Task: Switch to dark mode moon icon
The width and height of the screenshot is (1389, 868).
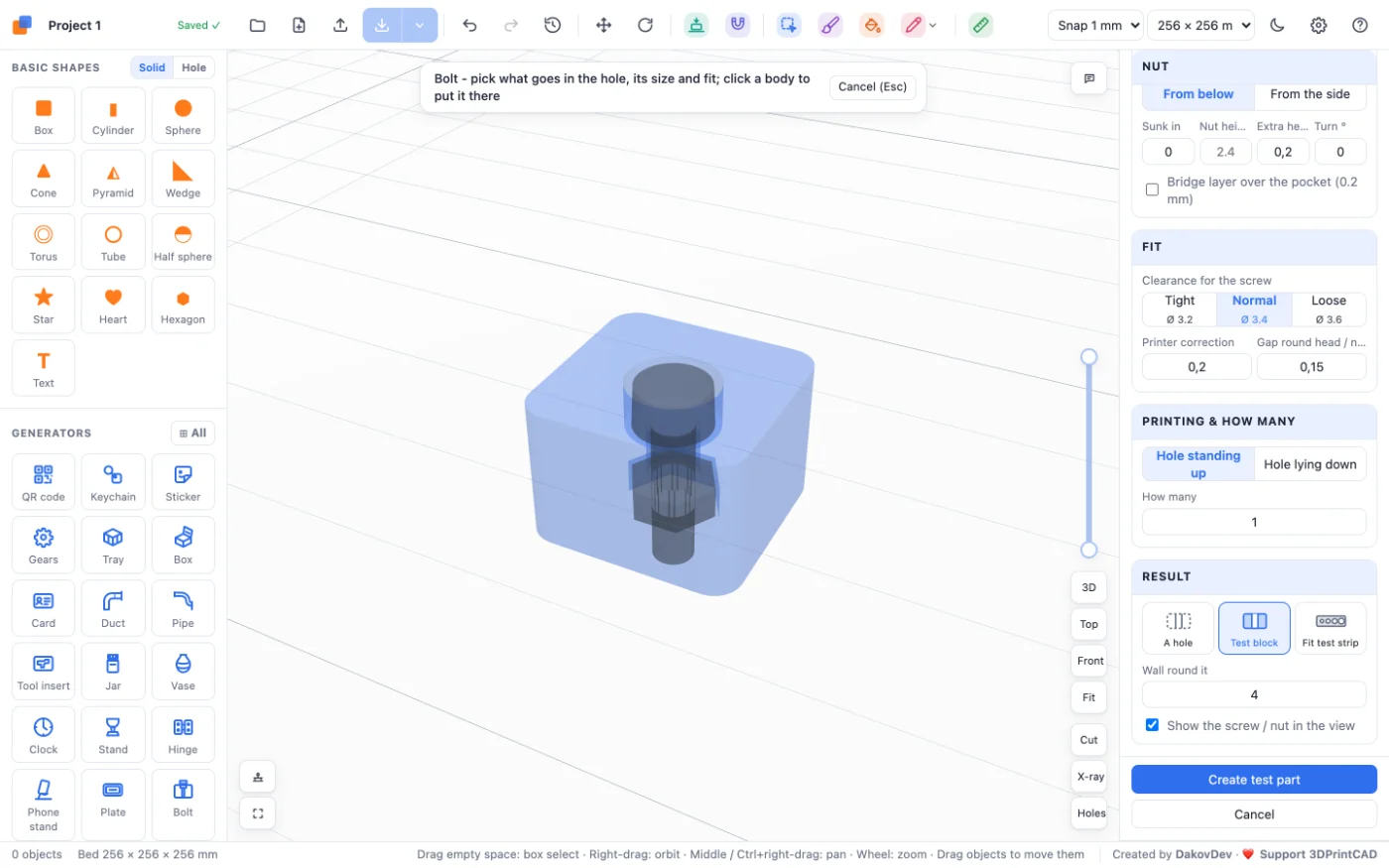Action: 1277,26
